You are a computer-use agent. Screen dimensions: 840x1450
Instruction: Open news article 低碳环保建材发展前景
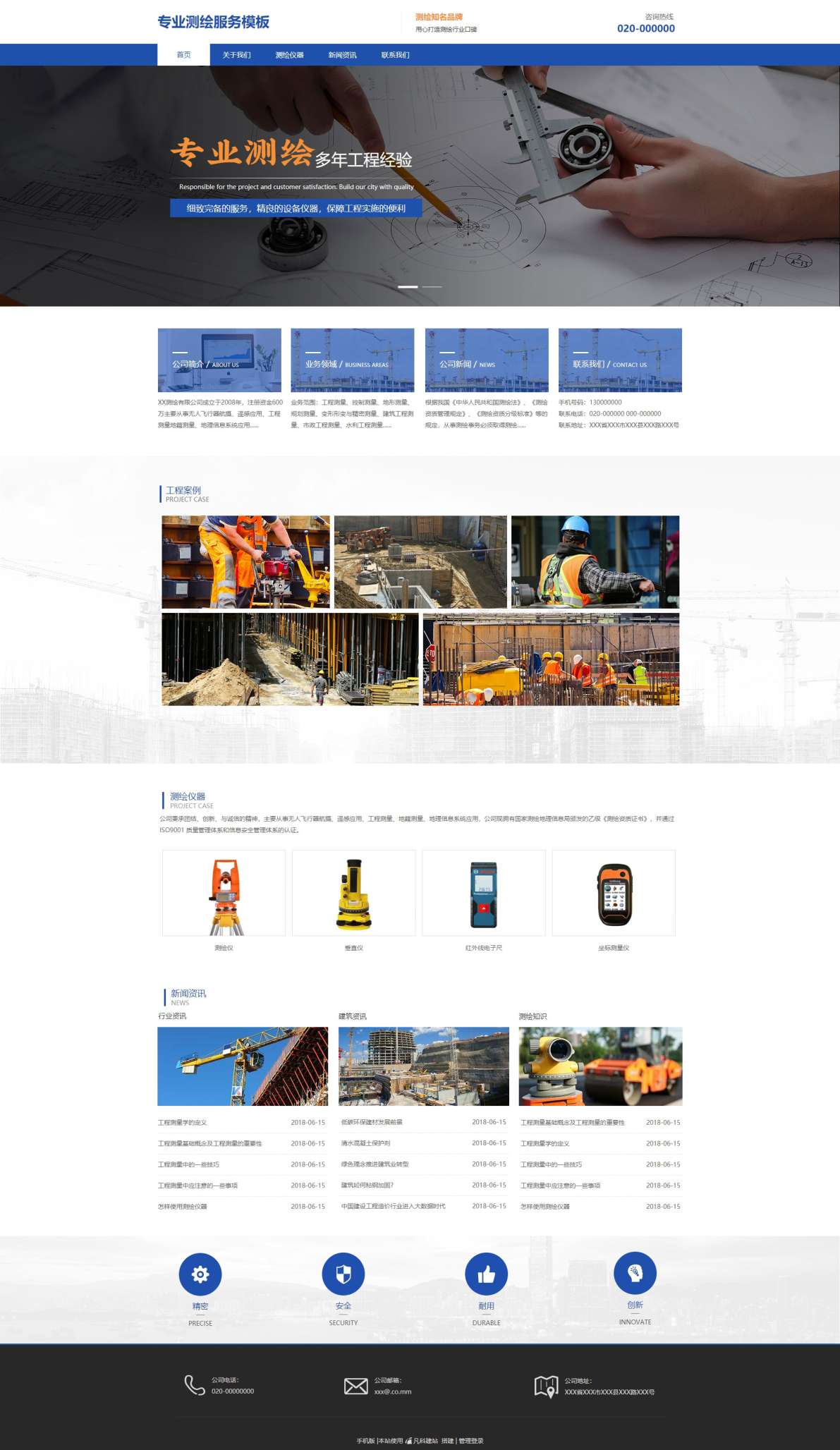point(372,1122)
